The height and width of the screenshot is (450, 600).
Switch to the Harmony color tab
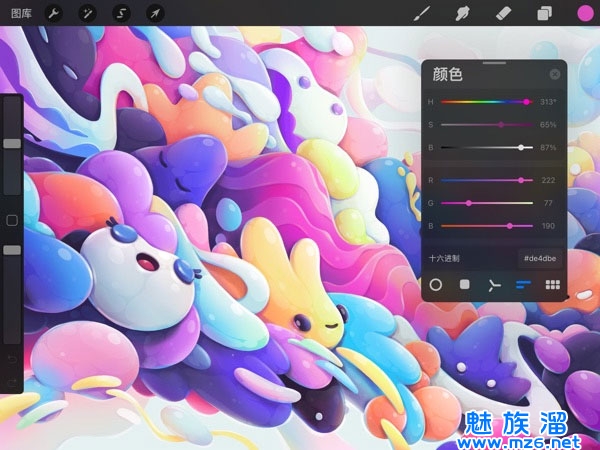(493, 285)
